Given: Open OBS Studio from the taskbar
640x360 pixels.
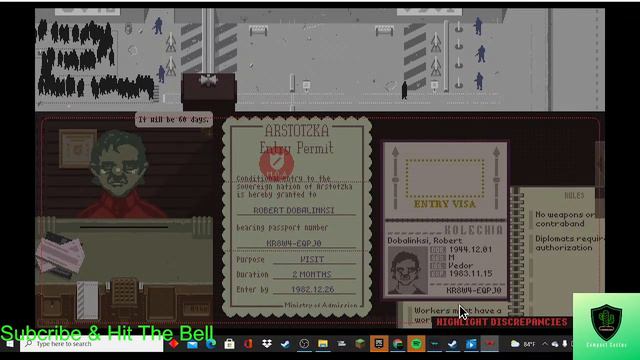Looking at the screenshot, I should [x=304, y=344].
